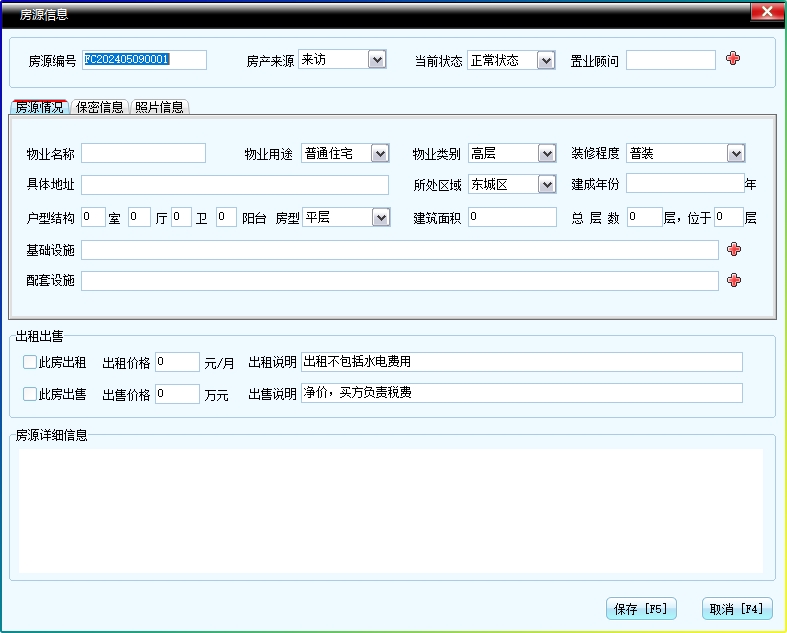
Task: Open the 房产来源 dropdown list
Action: pos(377,60)
